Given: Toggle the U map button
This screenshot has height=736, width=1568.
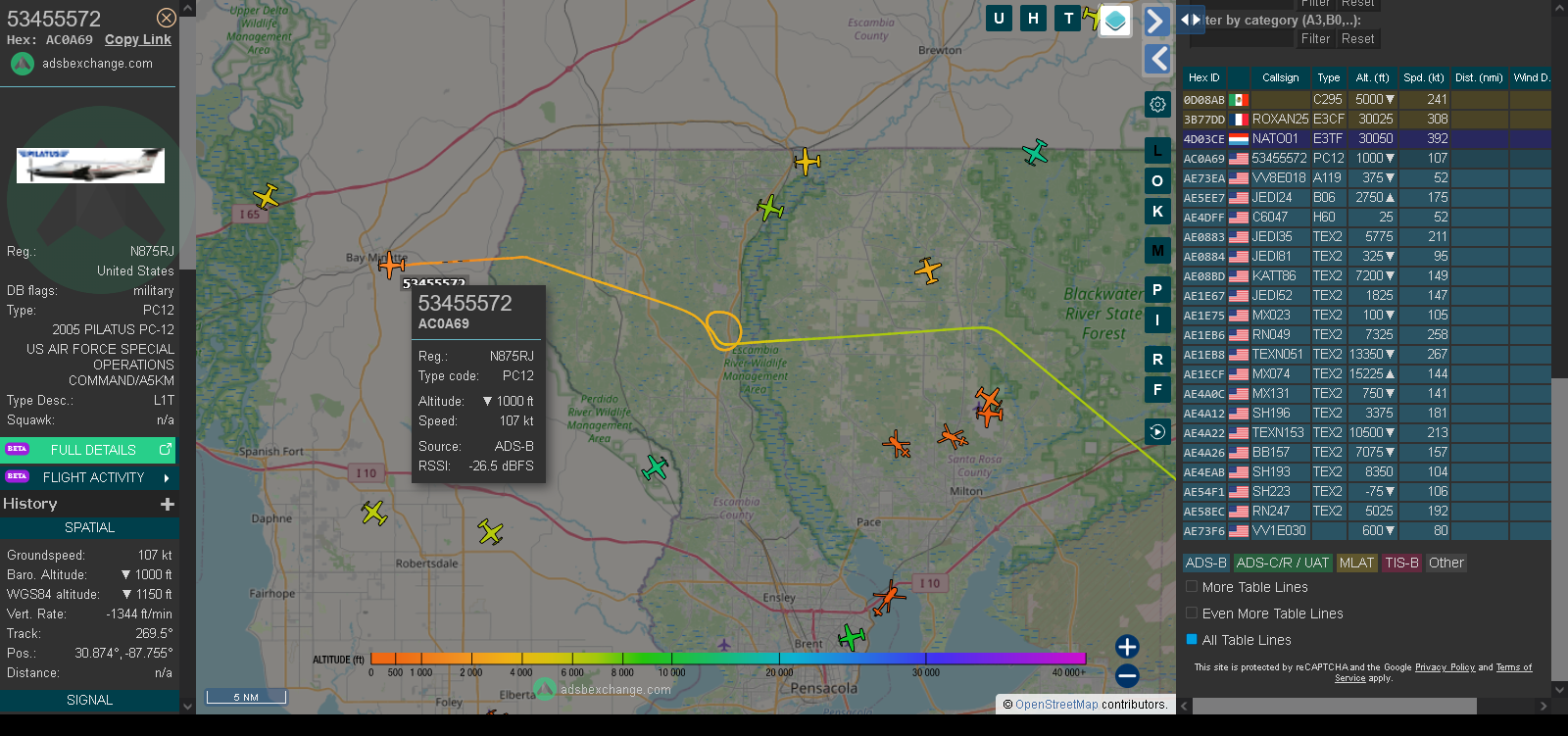Looking at the screenshot, I should point(999,18).
